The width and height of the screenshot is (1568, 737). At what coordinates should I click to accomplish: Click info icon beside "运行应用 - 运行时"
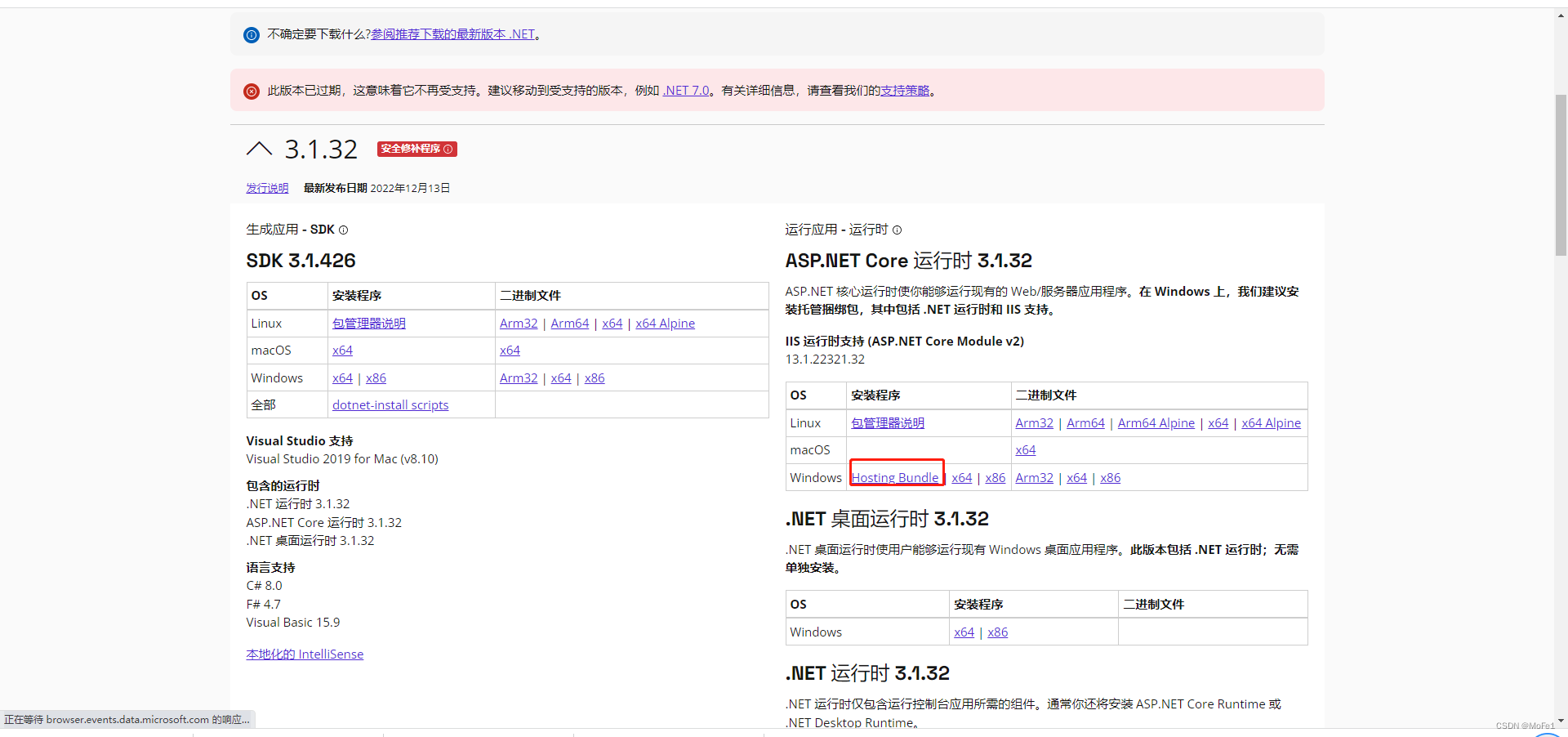click(897, 230)
